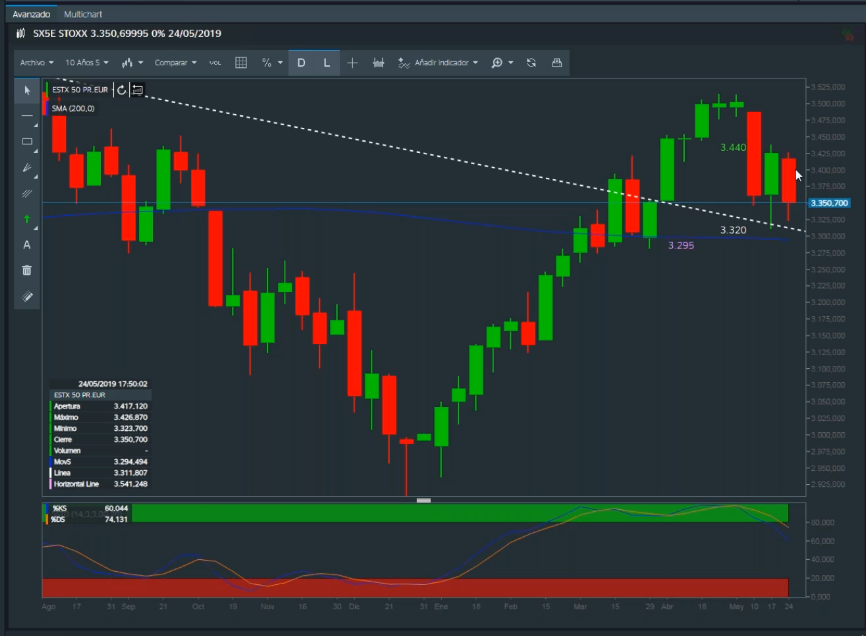Select the rectangle shape tool

pos(27,142)
